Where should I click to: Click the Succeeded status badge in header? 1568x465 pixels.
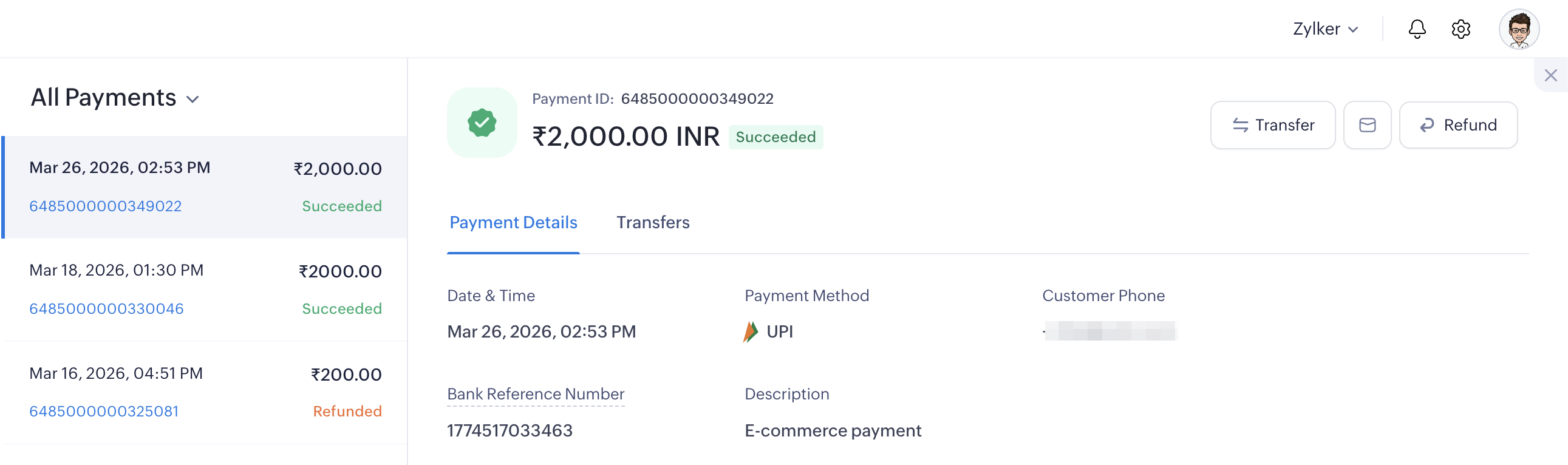click(775, 138)
